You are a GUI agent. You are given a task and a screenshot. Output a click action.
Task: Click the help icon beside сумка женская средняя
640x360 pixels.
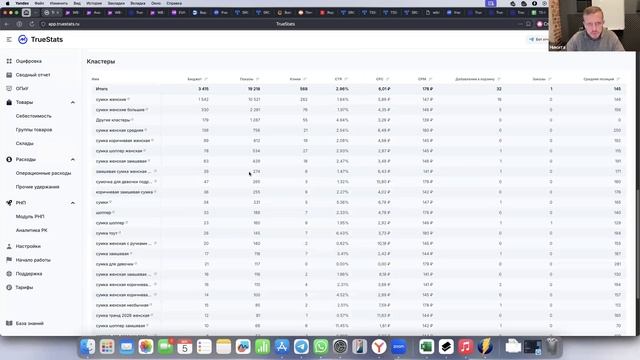(x=146, y=130)
